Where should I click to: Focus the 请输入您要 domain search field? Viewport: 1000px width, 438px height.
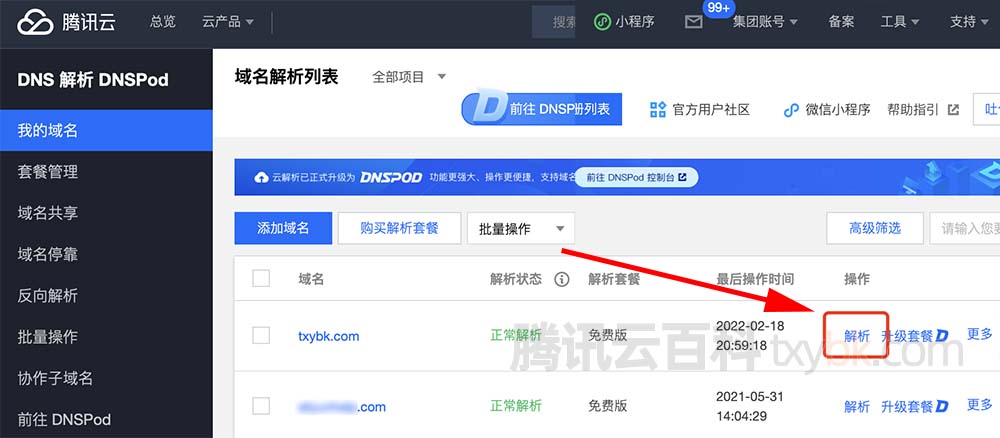coord(965,228)
